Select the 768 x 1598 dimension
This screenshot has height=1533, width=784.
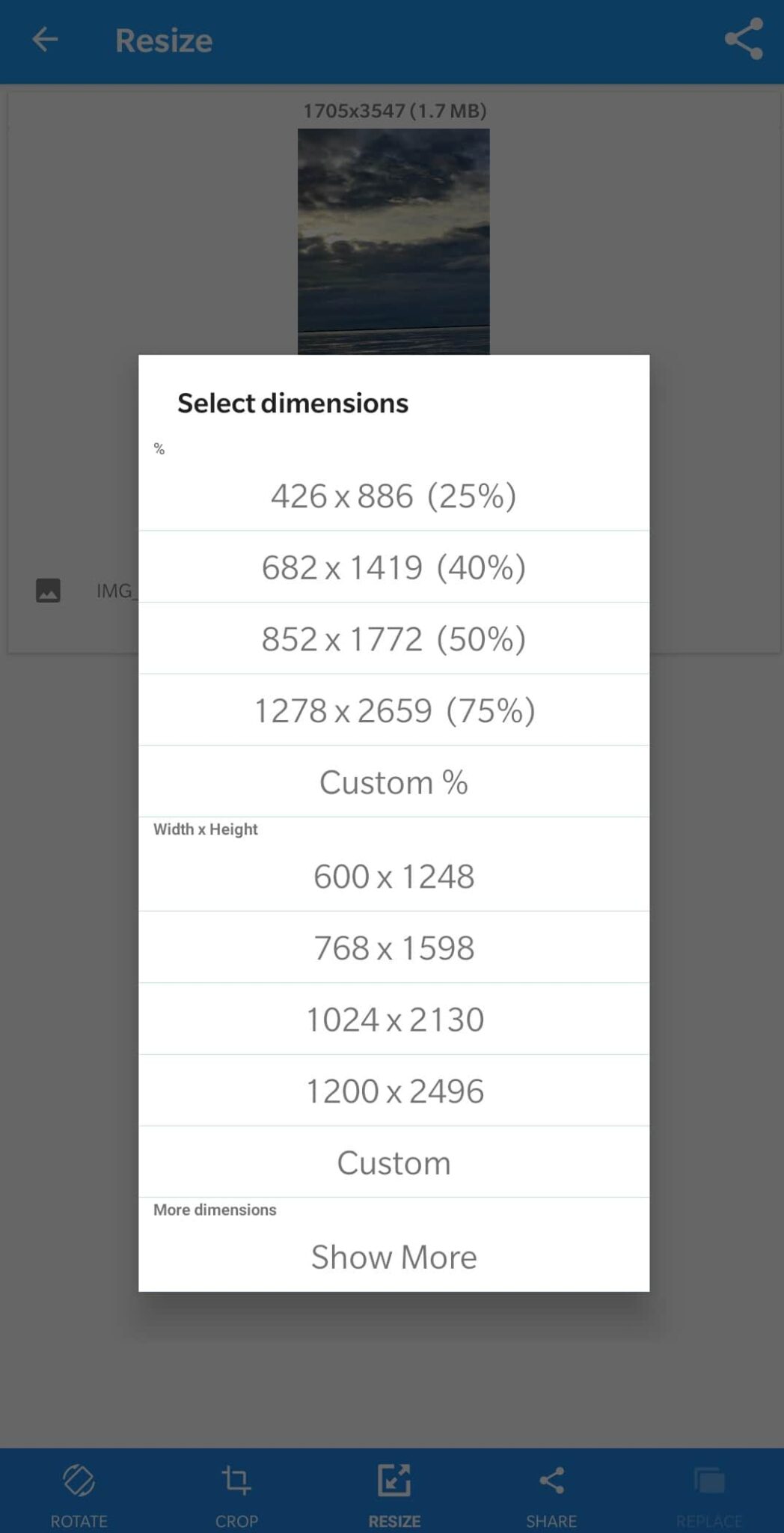coord(393,947)
